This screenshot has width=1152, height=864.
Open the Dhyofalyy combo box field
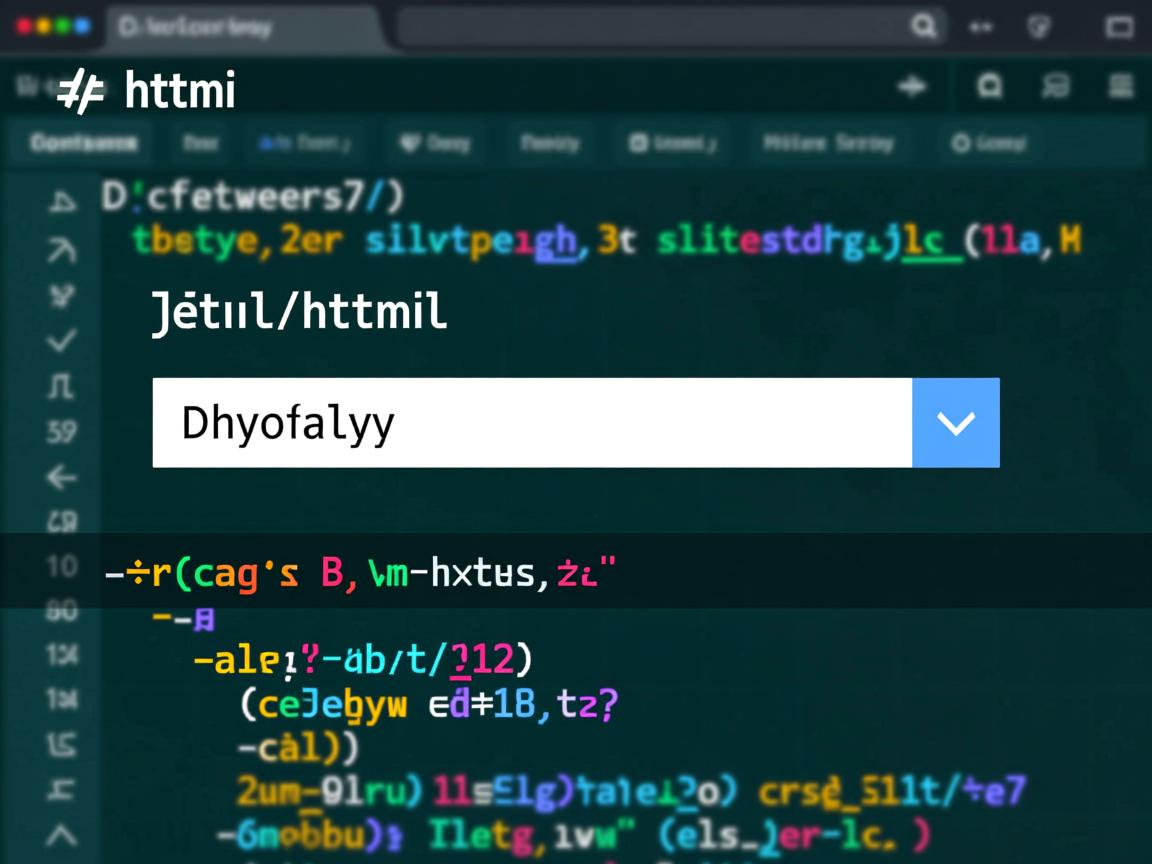531,423
